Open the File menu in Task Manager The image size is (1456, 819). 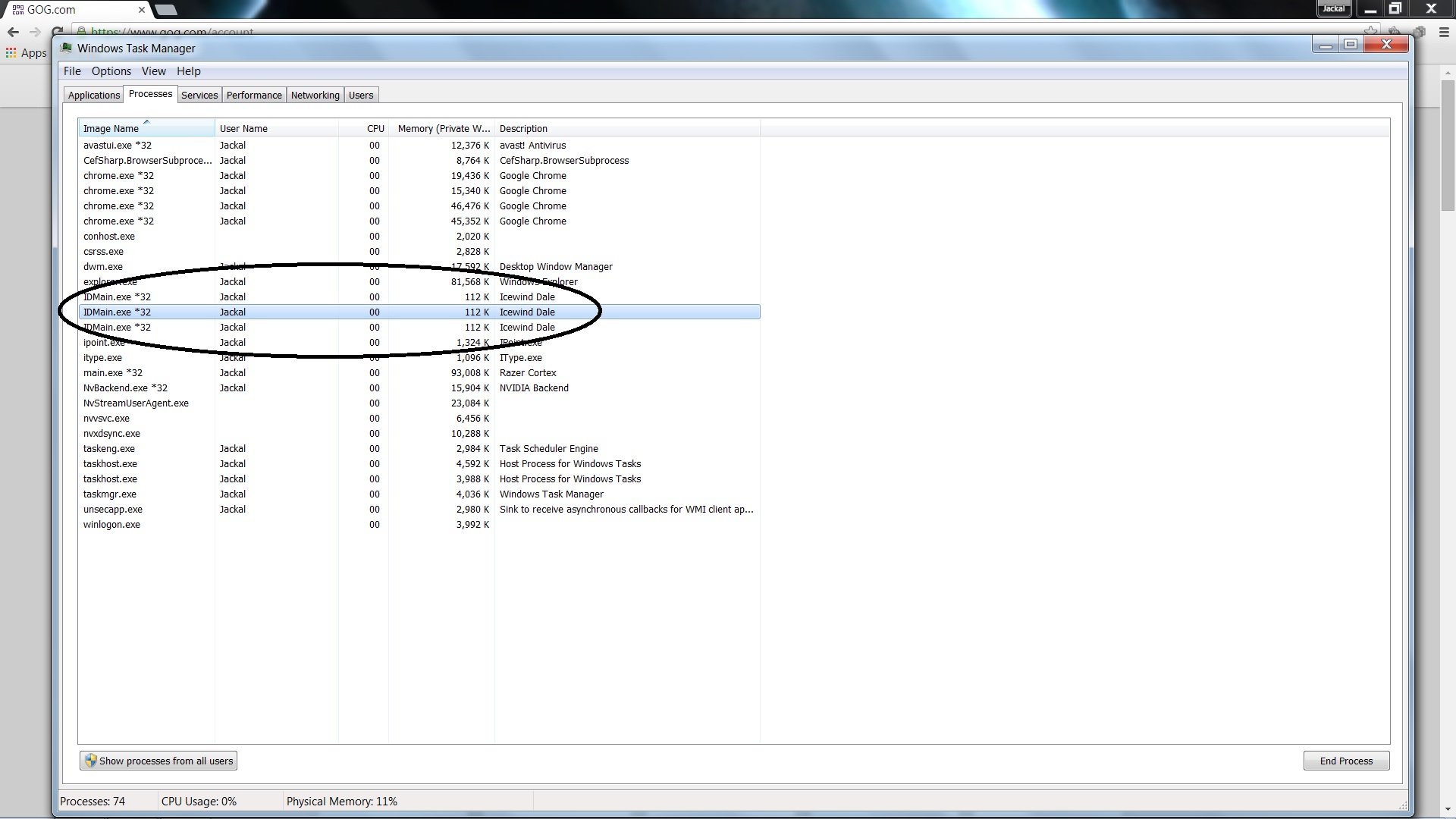72,71
